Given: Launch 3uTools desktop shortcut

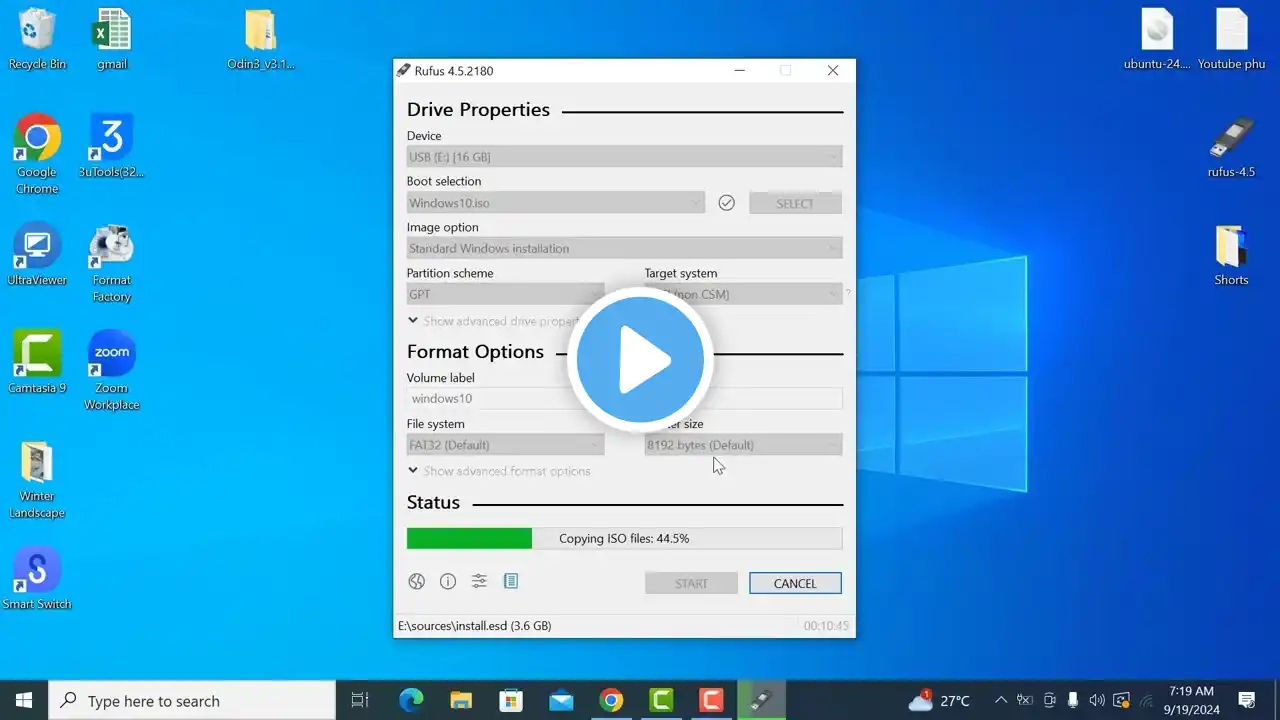Looking at the screenshot, I should [112, 147].
